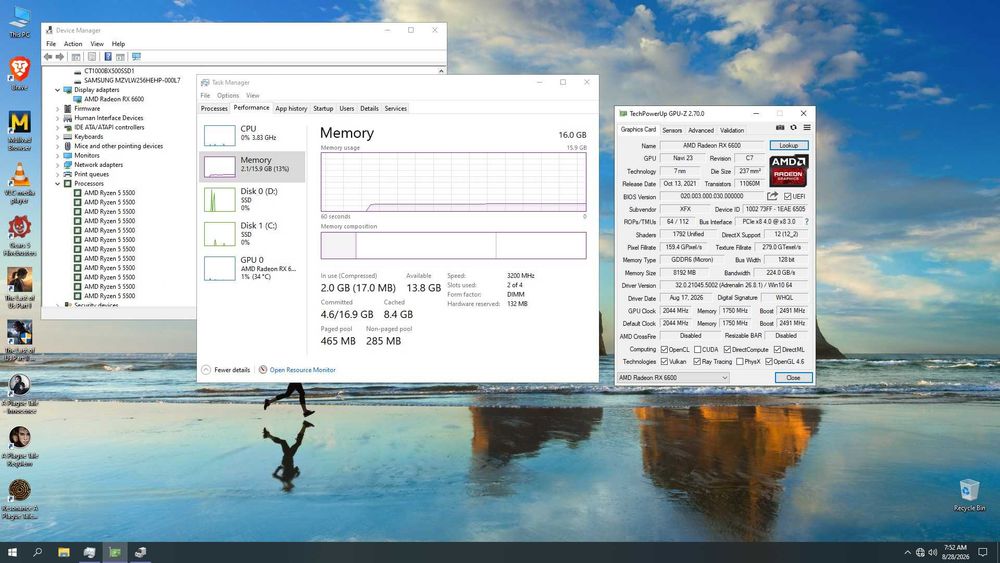Image resolution: width=1000 pixels, height=563 pixels.
Task: Select the CPU performance graph entry
Action: pos(252,134)
